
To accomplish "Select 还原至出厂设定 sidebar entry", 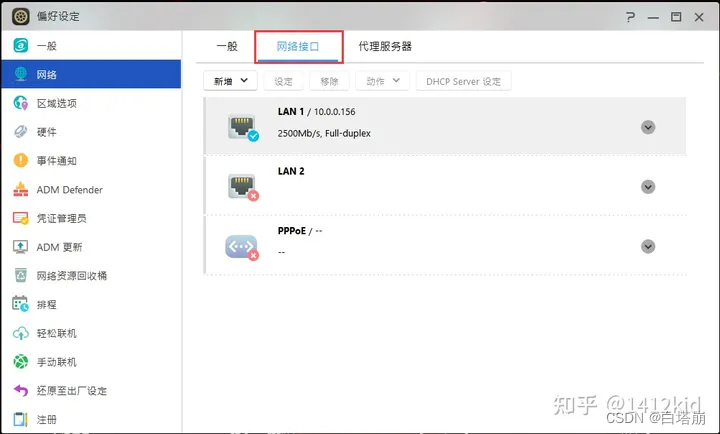I will click(x=91, y=391).
